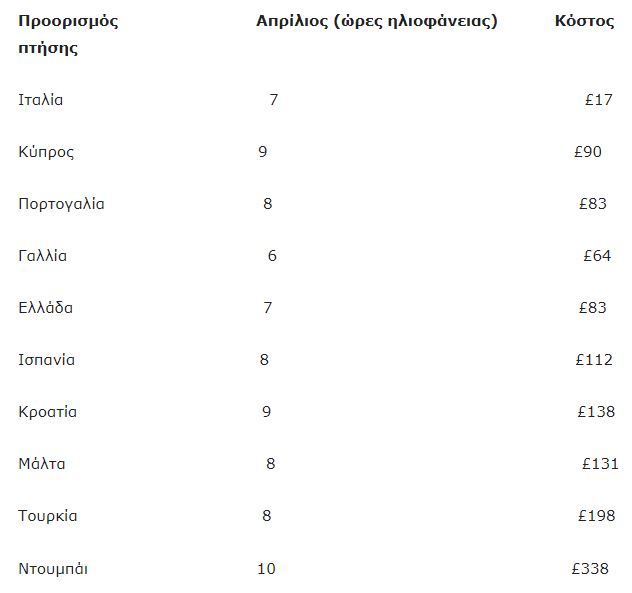
Task: Select the Κύπρος destination cell
Action: 46,152
